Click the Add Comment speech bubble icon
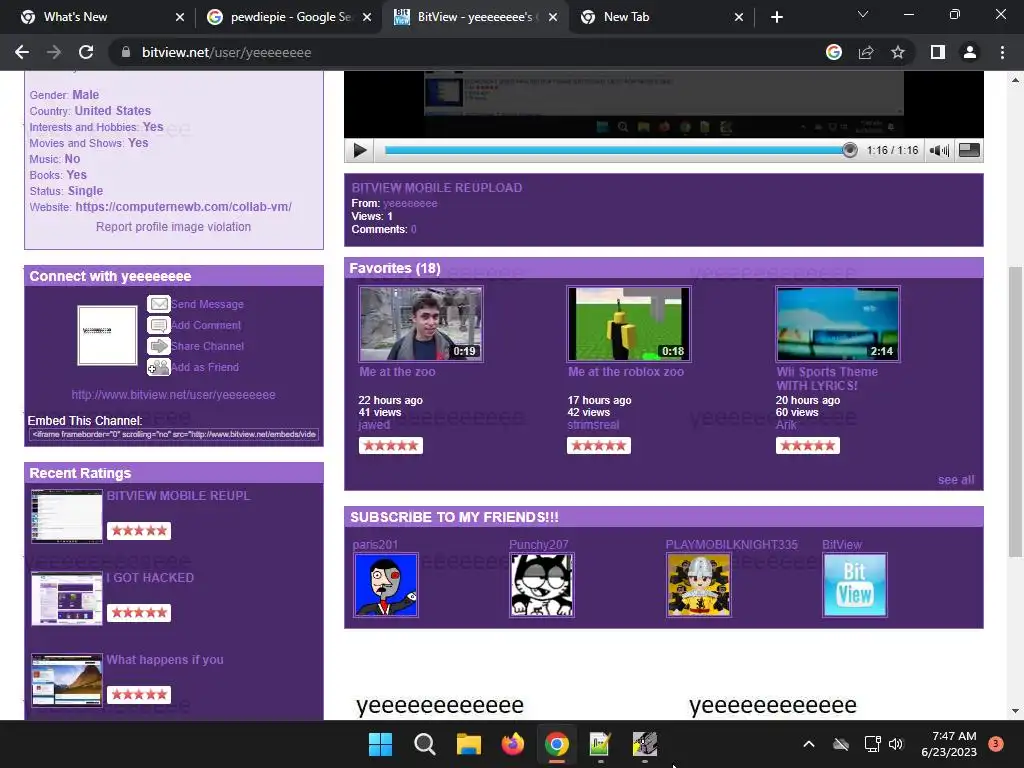This screenshot has height=768, width=1024. 158,325
